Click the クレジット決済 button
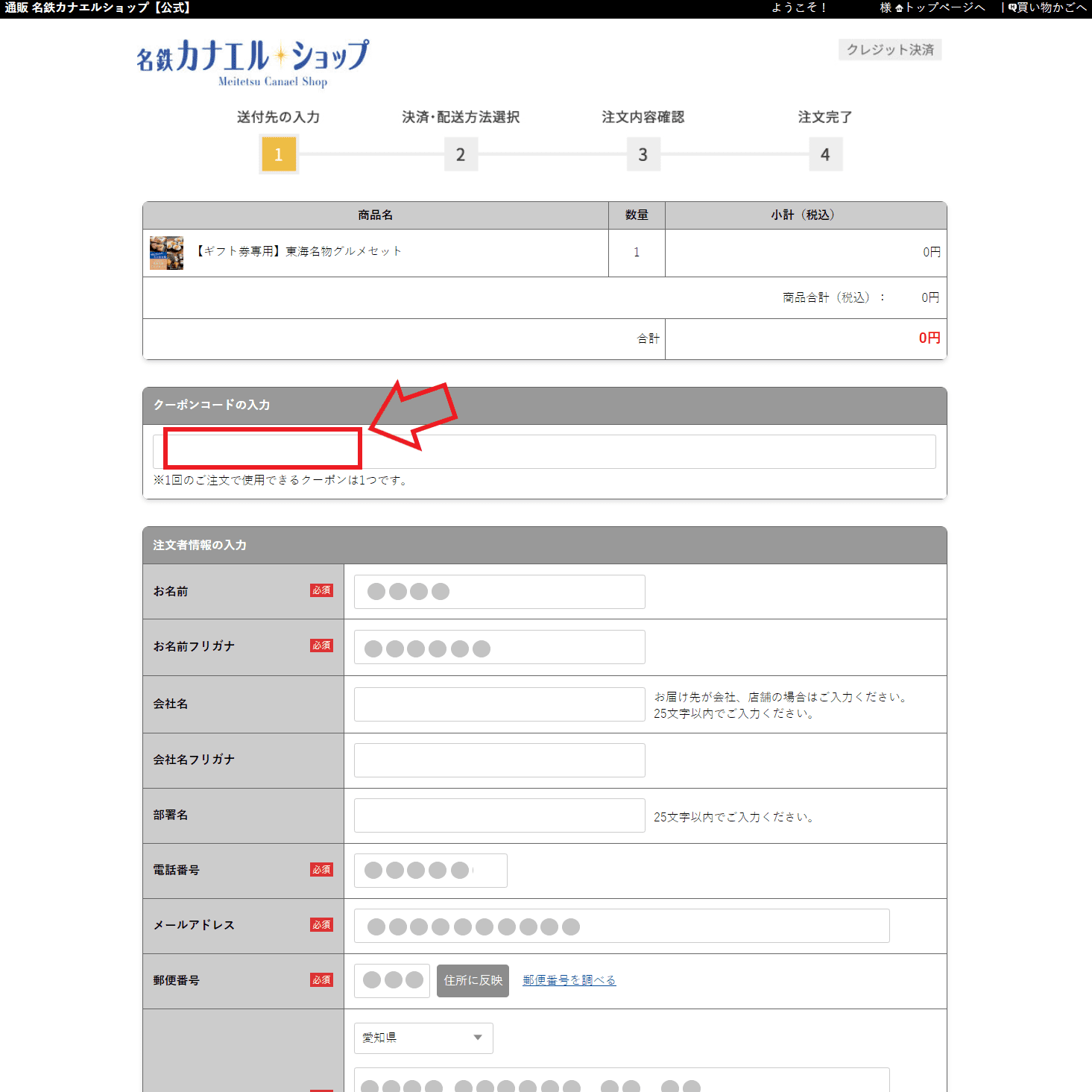The image size is (1092, 1092). [890, 50]
